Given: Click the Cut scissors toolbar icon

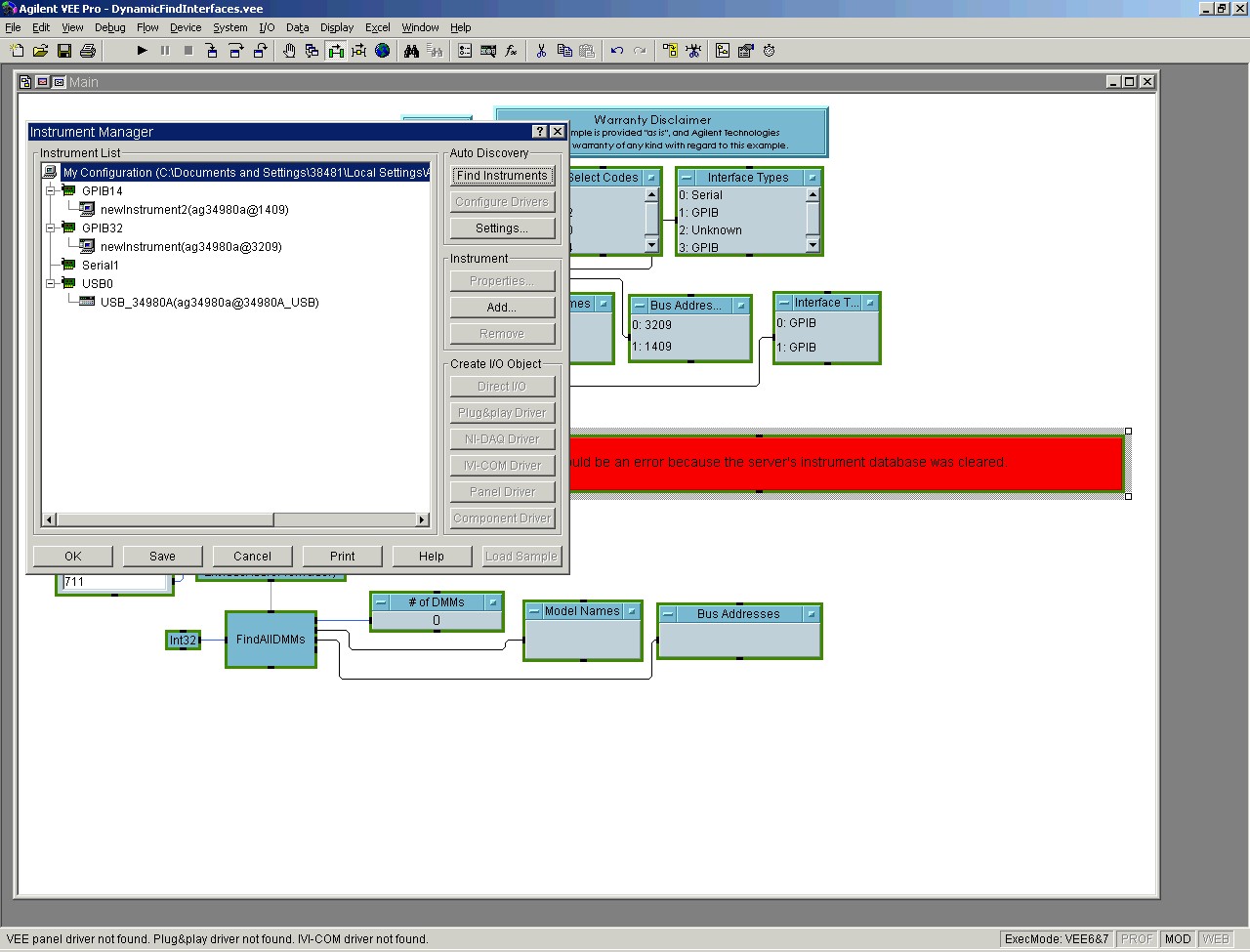Looking at the screenshot, I should (541, 51).
